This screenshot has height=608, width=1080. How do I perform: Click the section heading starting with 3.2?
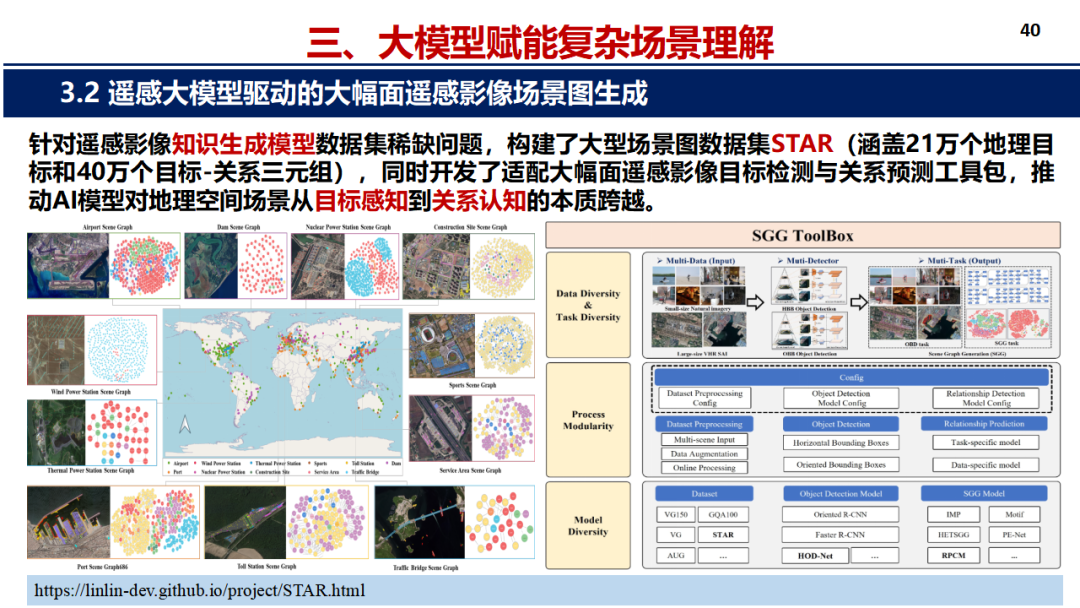(x=354, y=93)
